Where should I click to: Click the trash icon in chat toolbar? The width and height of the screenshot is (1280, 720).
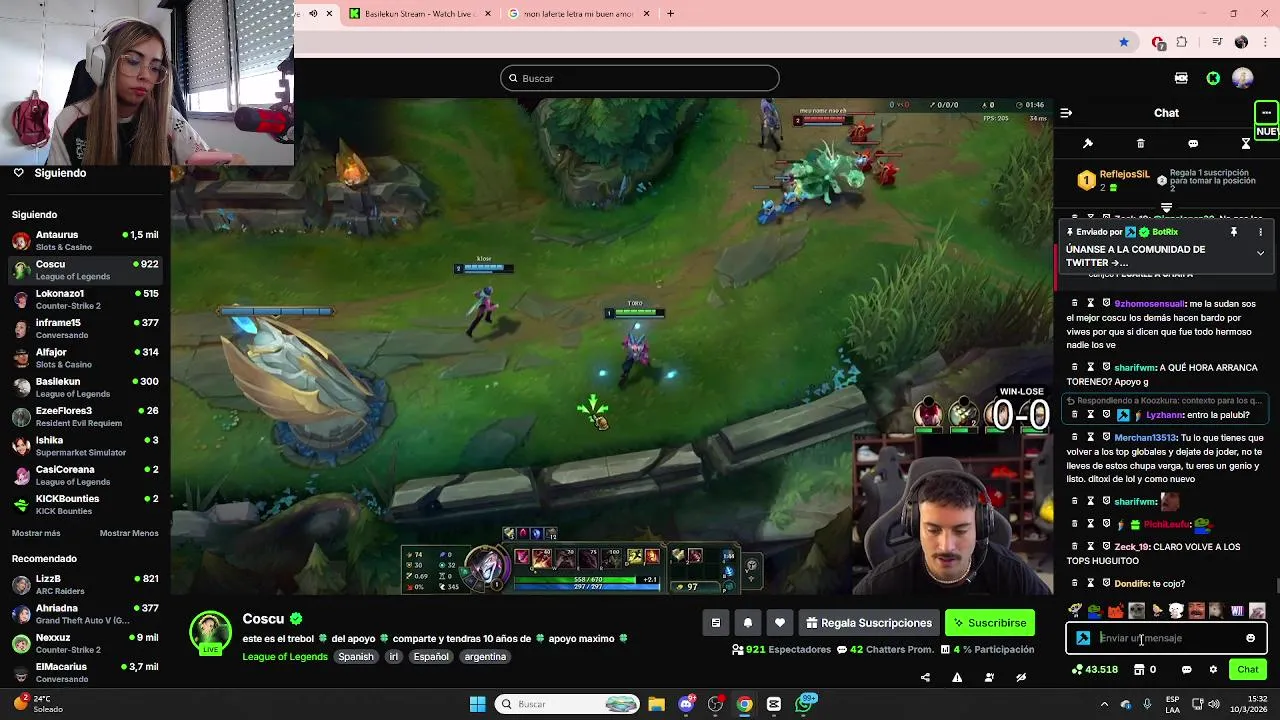[1140, 144]
